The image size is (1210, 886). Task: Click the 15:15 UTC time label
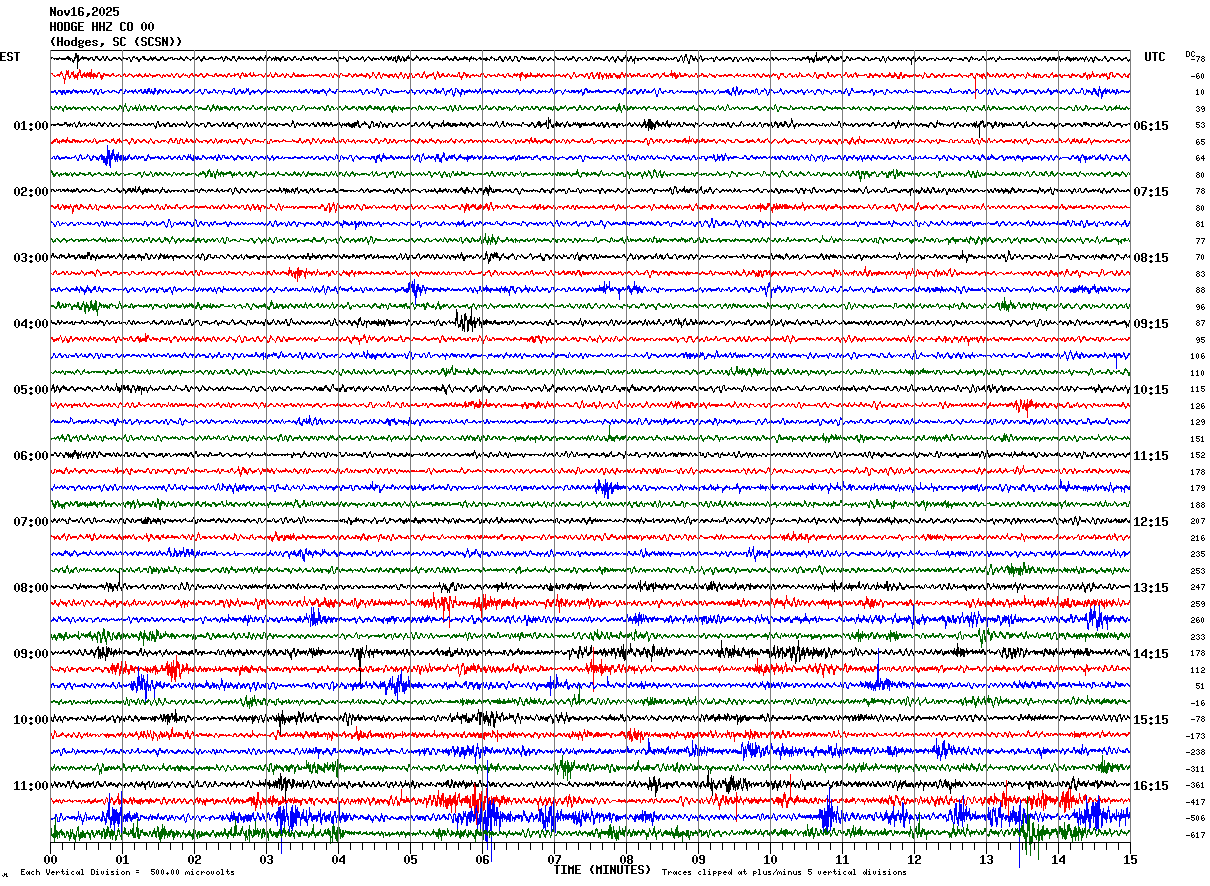[1152, 720]
